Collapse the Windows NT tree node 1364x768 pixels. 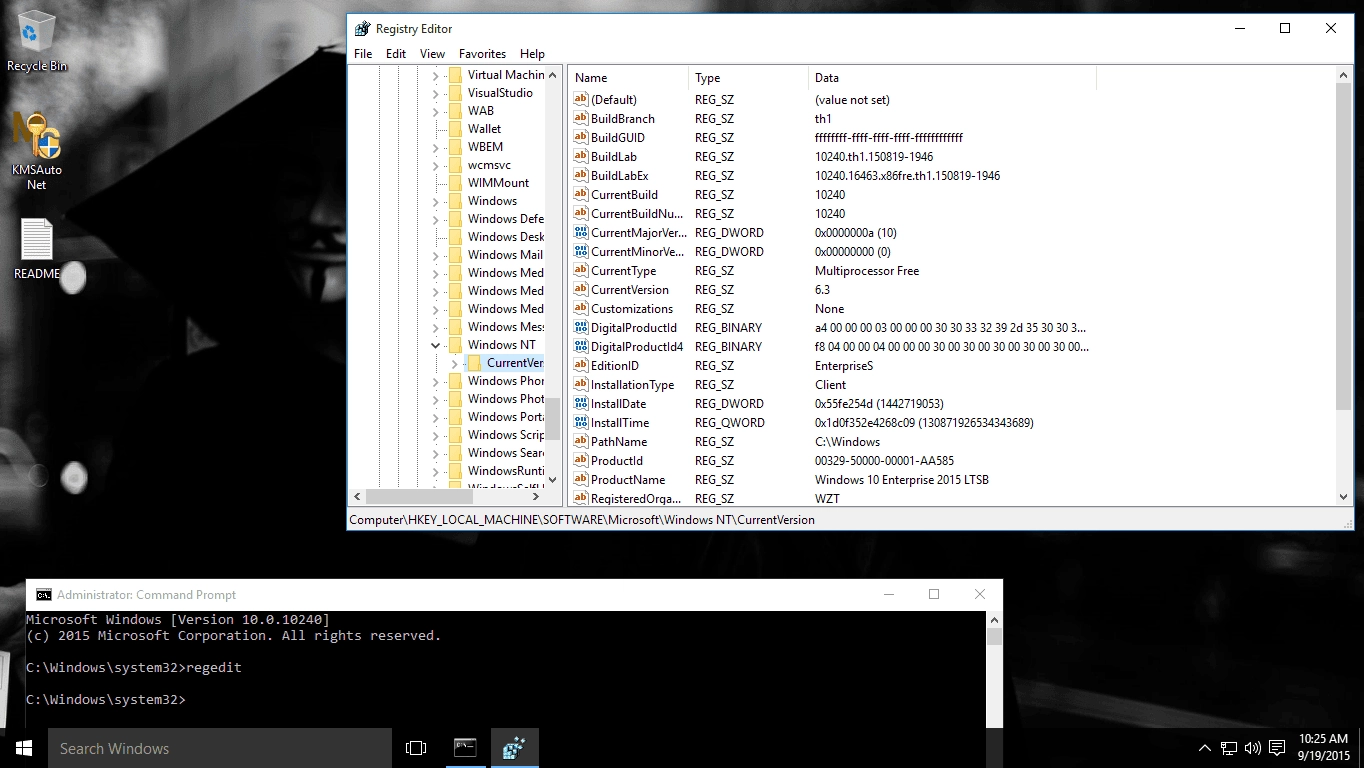pos(436,345)
